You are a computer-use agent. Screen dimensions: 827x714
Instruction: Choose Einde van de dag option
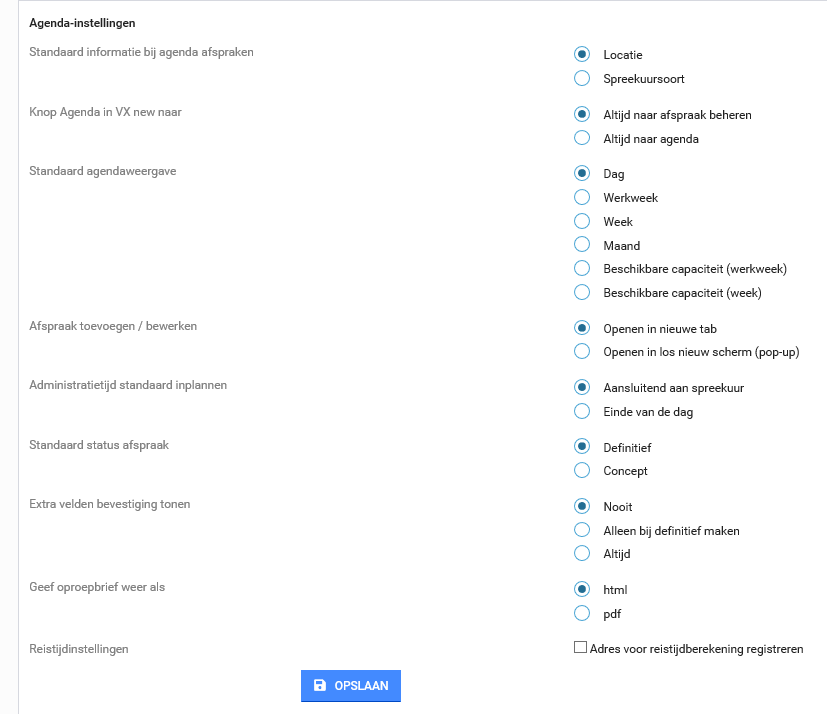click(582, 411)
